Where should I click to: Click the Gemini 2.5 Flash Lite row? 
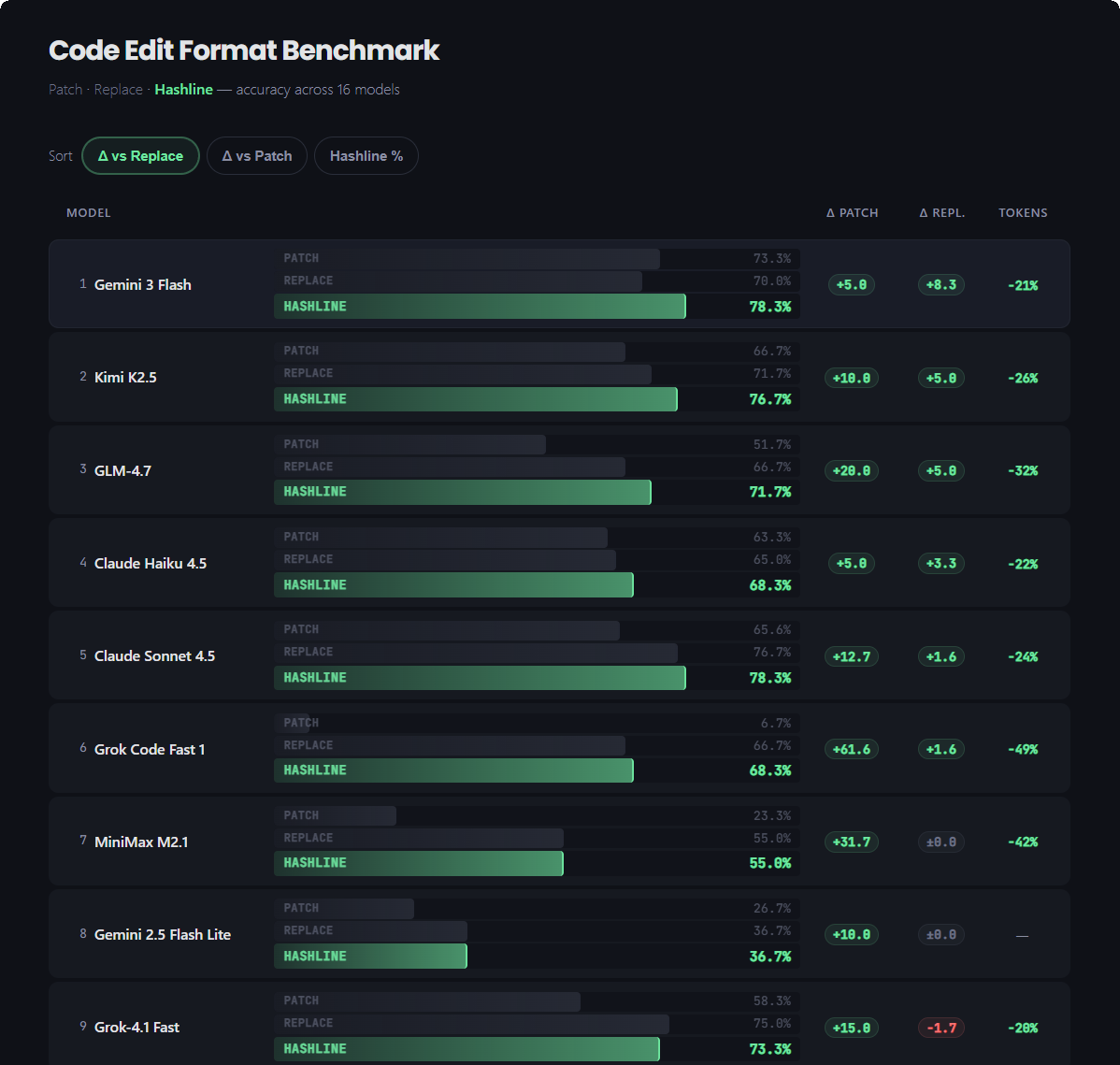(163, 934)
